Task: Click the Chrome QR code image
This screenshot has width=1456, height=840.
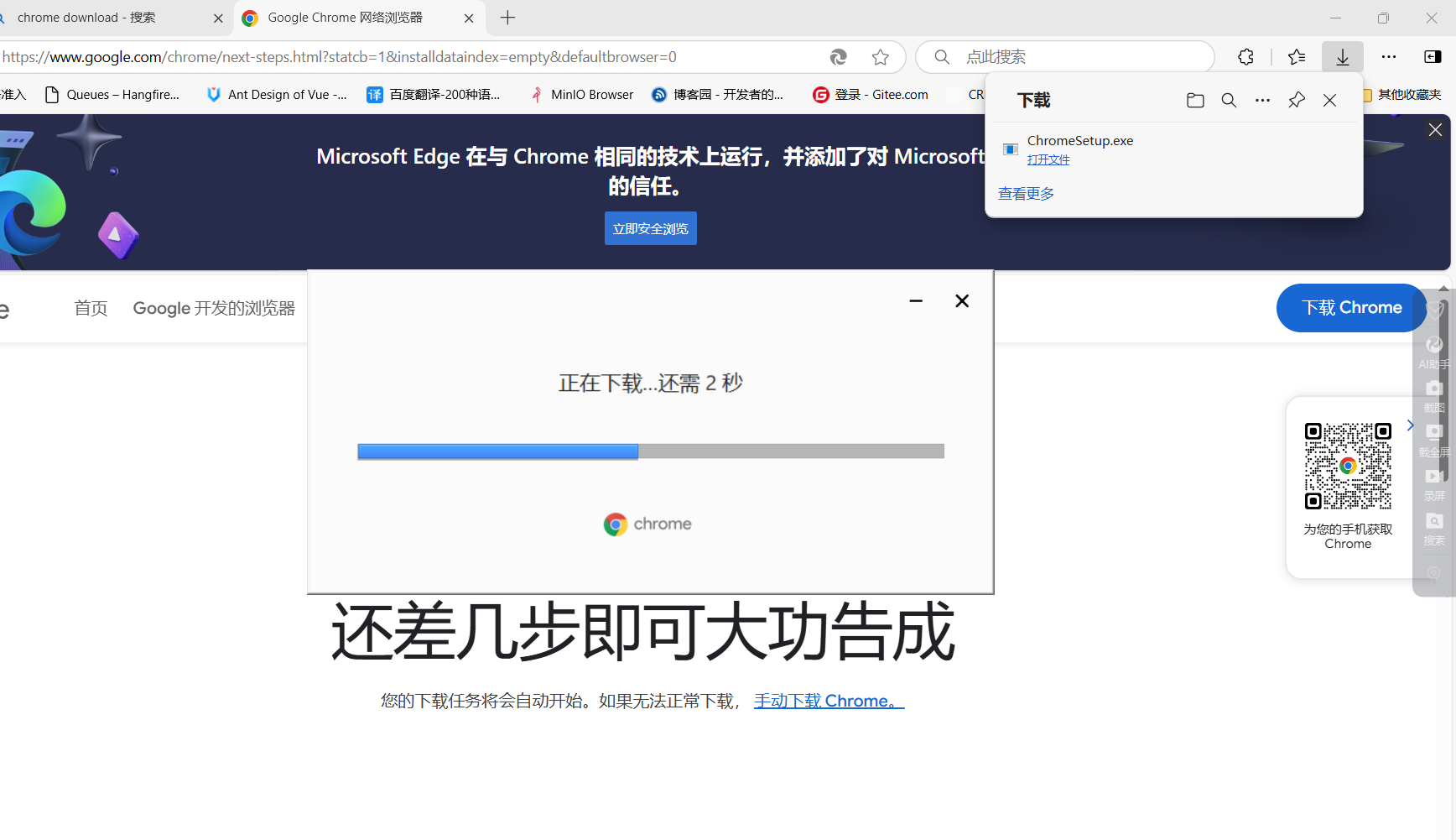Action: coord(1348,466)
